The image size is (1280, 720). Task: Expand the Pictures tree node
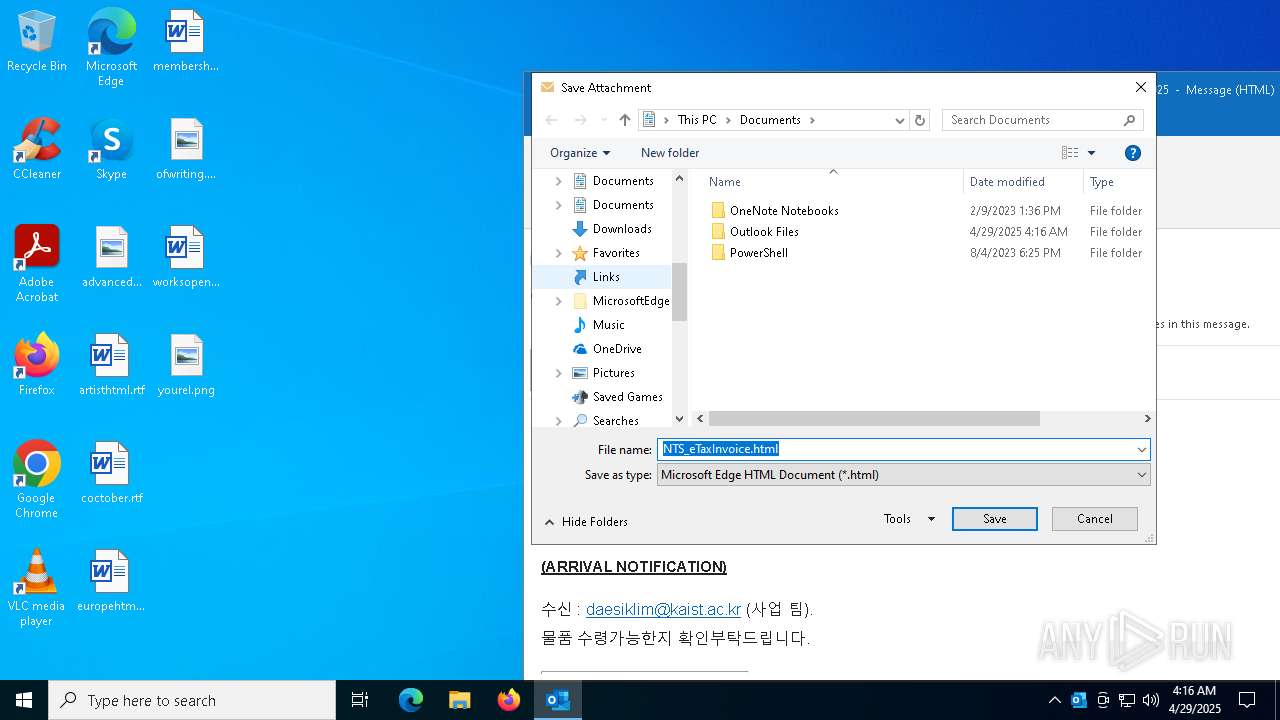click(559, 373)
